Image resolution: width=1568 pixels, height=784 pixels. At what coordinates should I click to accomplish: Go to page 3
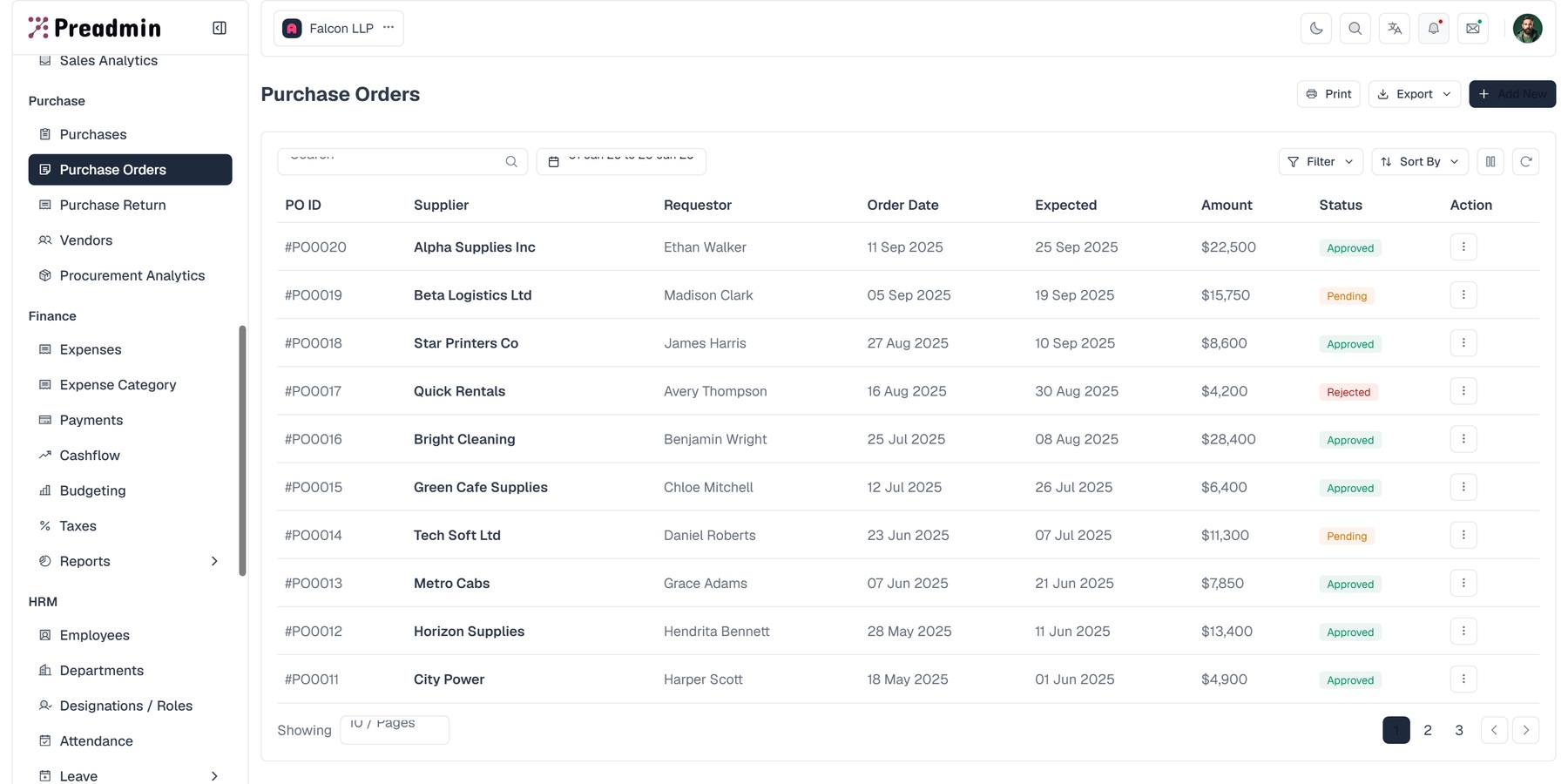pyautogui.click(x=1459, y=730)
